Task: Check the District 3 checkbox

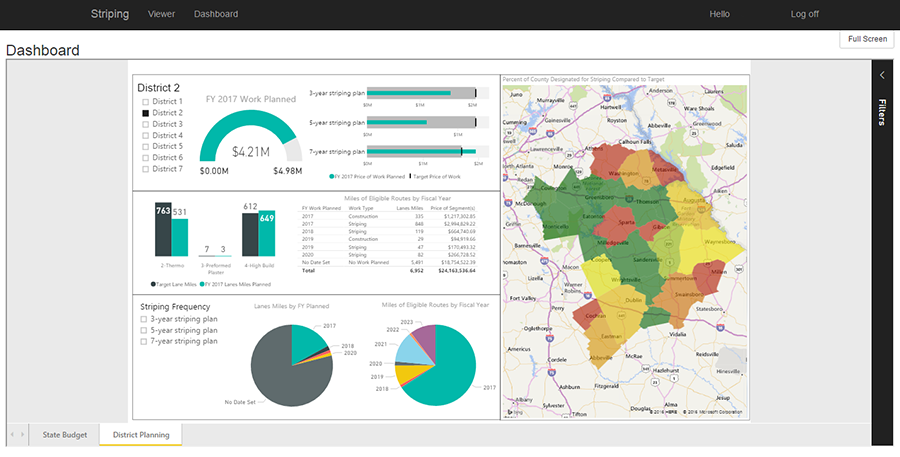Action: 145,124
